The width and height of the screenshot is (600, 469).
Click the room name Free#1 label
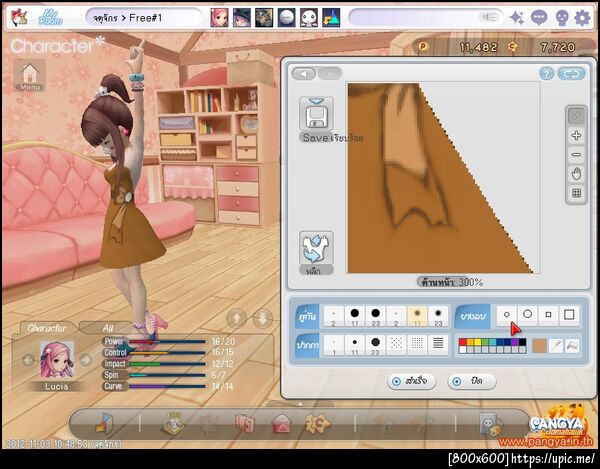pyautogui.click(x=145, y=18)
